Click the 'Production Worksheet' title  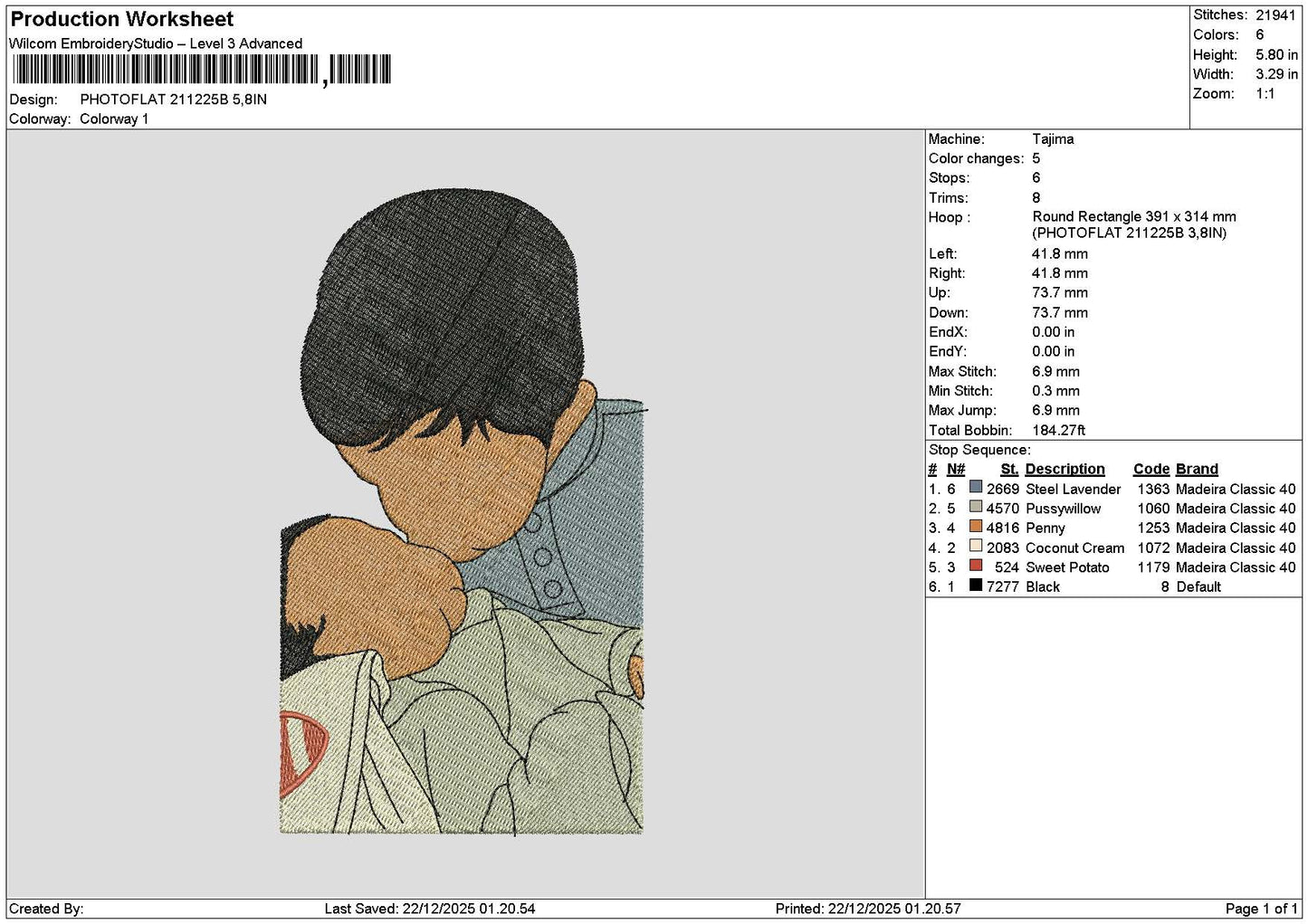coord(122,19)
